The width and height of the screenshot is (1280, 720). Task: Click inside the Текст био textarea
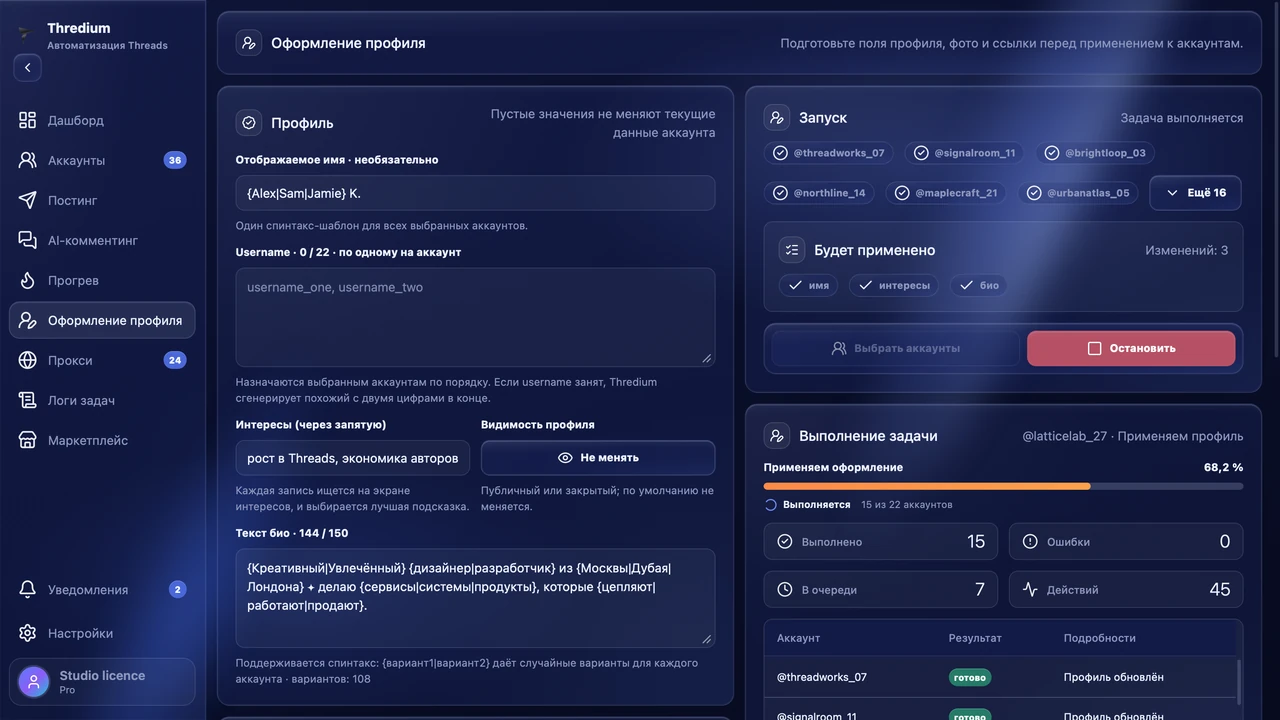pos(475,598)
